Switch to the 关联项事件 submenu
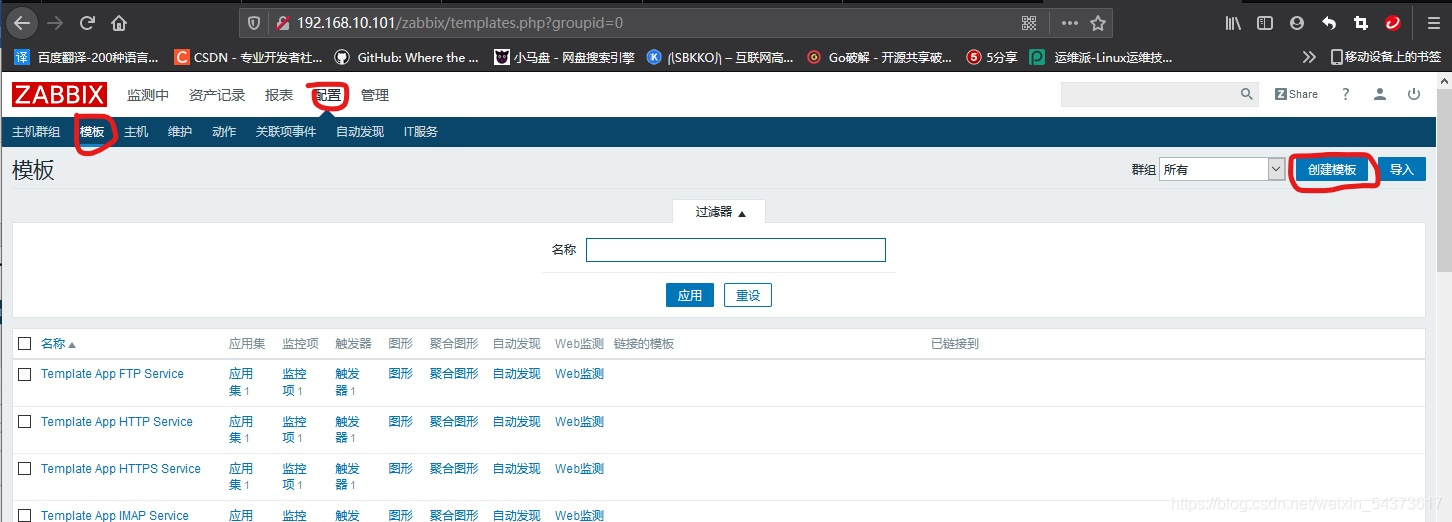Viewport: 1452px width, 522px height. [286, 132]
